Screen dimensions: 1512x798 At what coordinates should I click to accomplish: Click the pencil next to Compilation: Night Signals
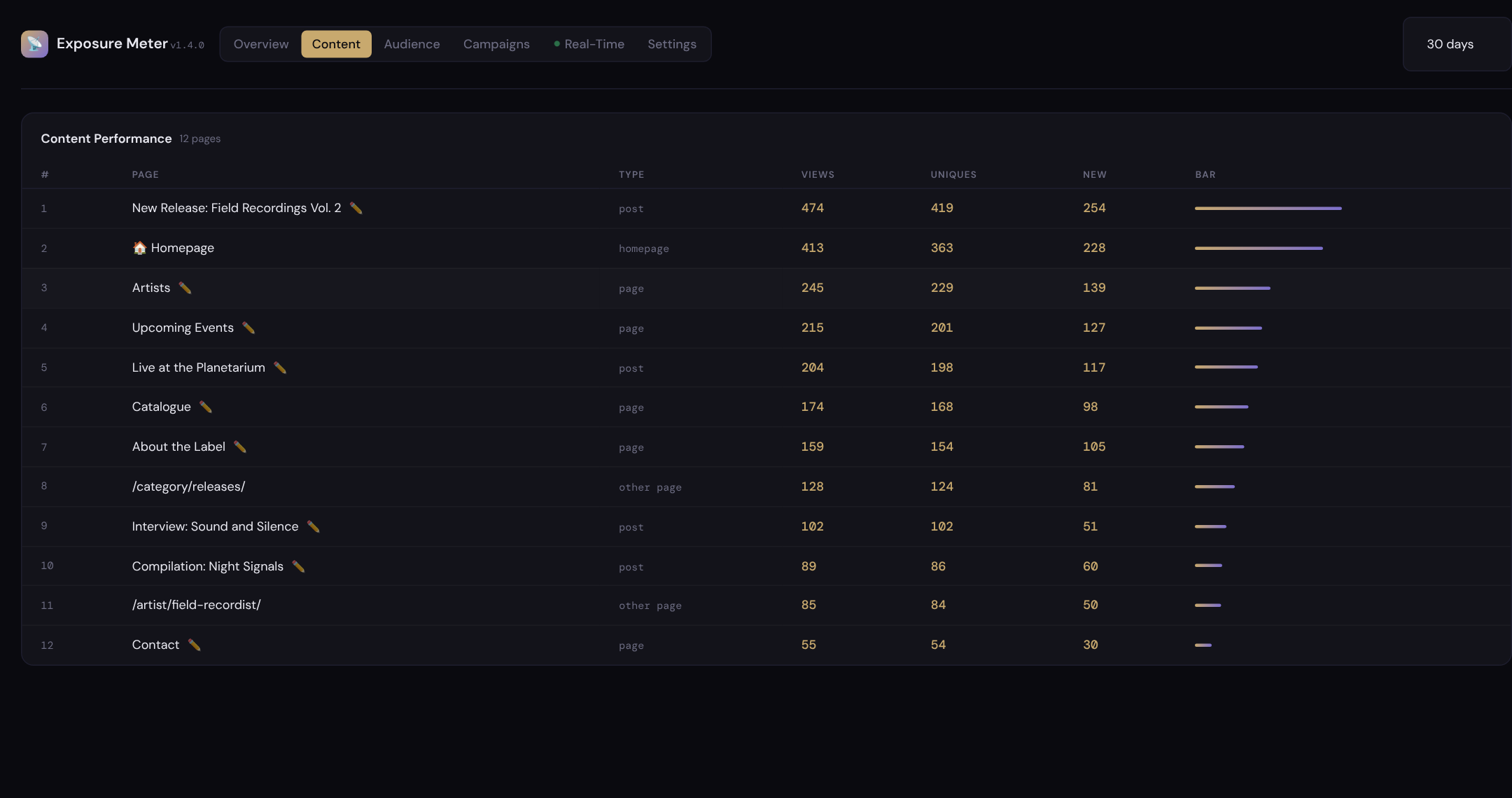(x=298, y=566)
